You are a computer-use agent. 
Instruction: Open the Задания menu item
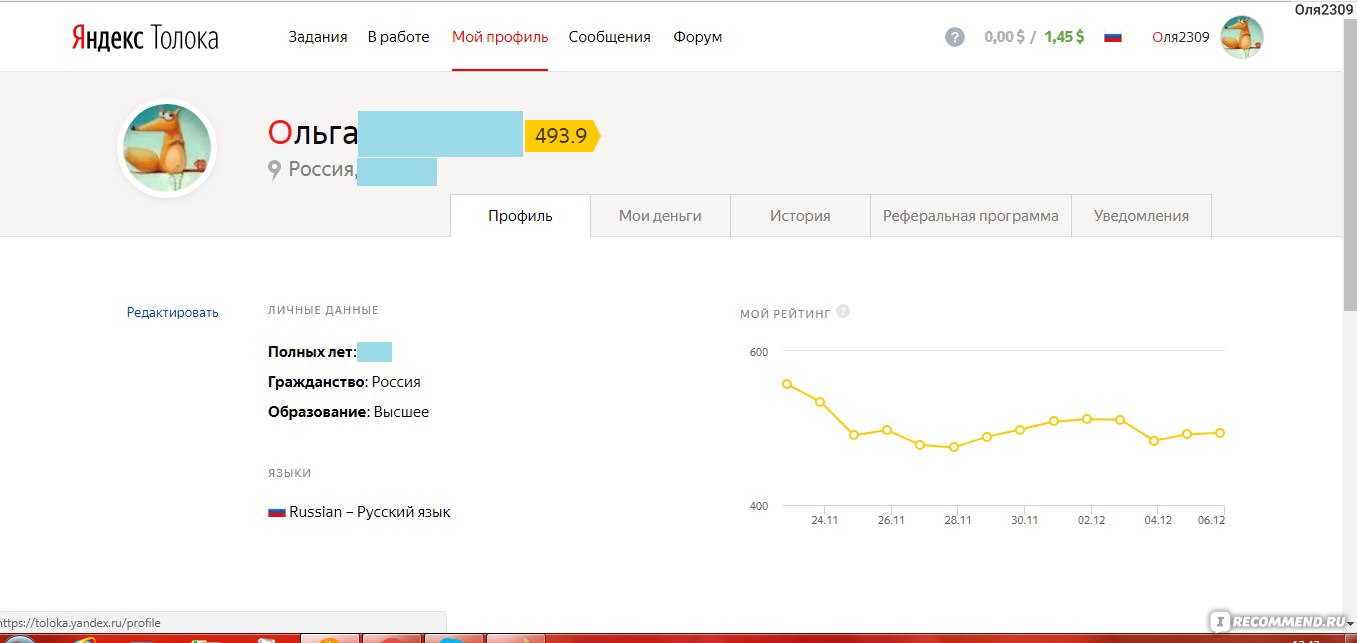pyautogui.click(x=318, y=37)
